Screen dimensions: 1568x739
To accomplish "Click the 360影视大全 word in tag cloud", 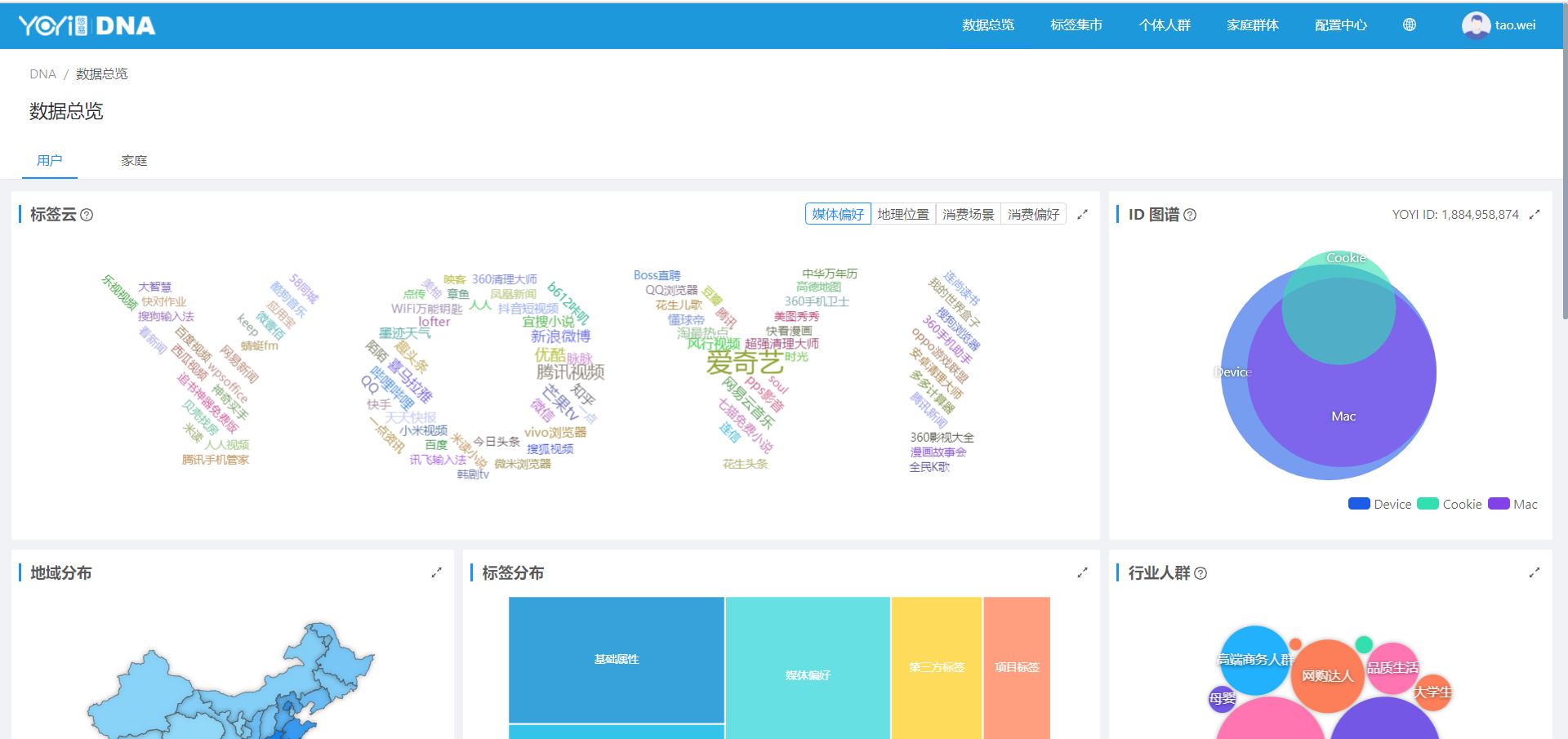I will 942,438.
